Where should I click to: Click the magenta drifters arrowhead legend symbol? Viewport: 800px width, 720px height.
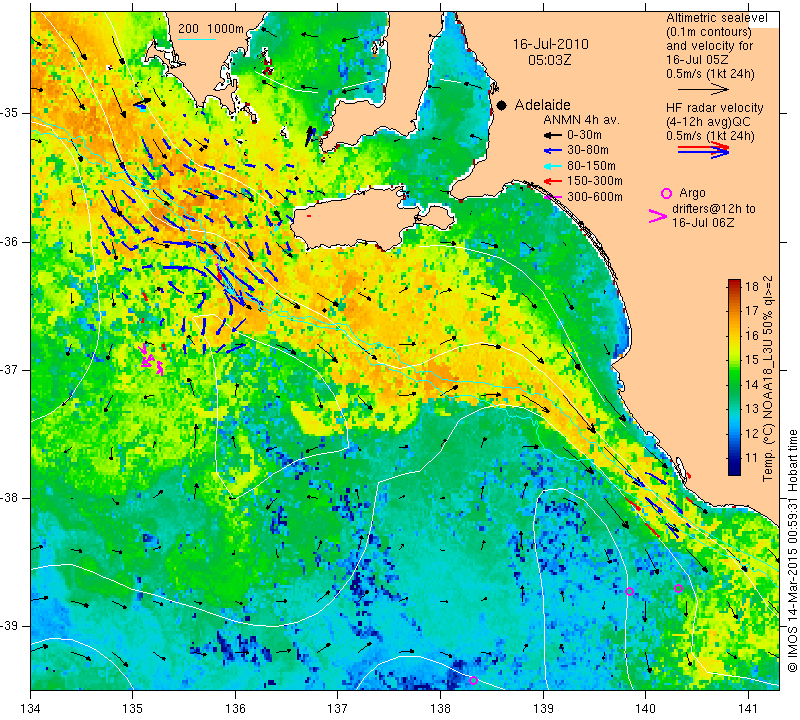click(x=658, y=216)
